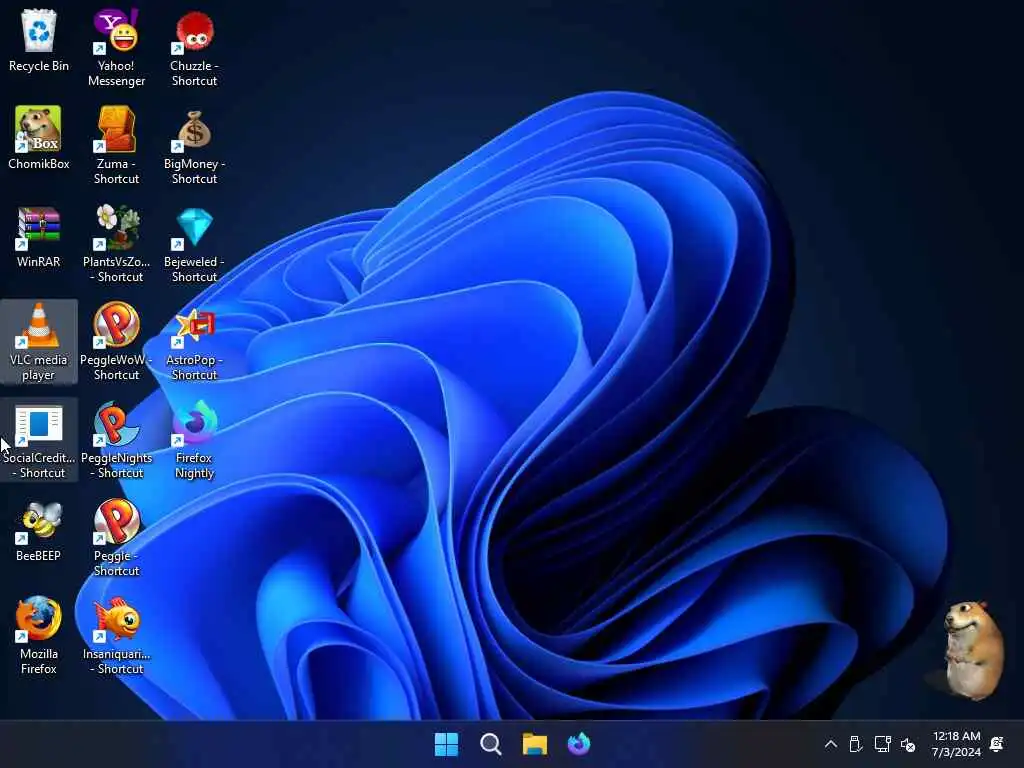Select the SocialCredit shortcut icon
The height and width of the screenshot is (768, 1024).
(39, 439)
